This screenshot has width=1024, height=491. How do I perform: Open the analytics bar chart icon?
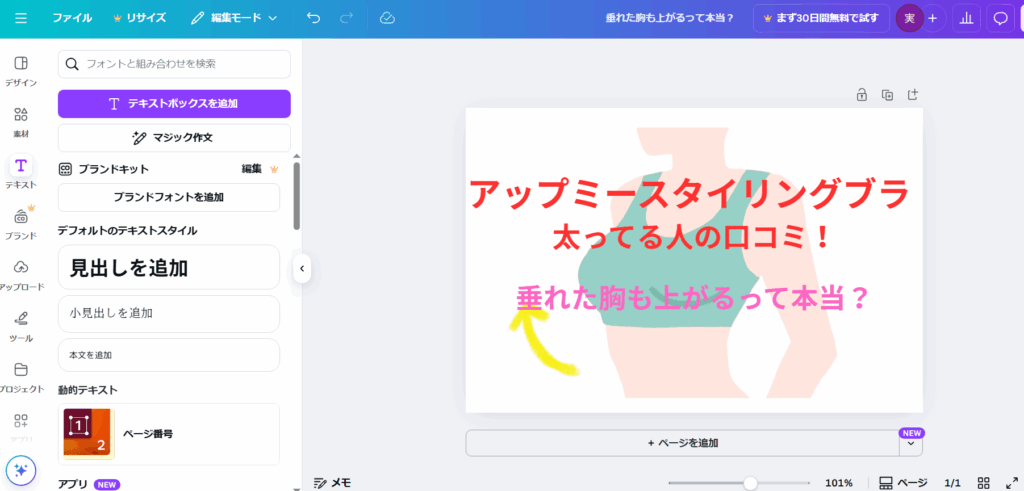tap(966, 18)
